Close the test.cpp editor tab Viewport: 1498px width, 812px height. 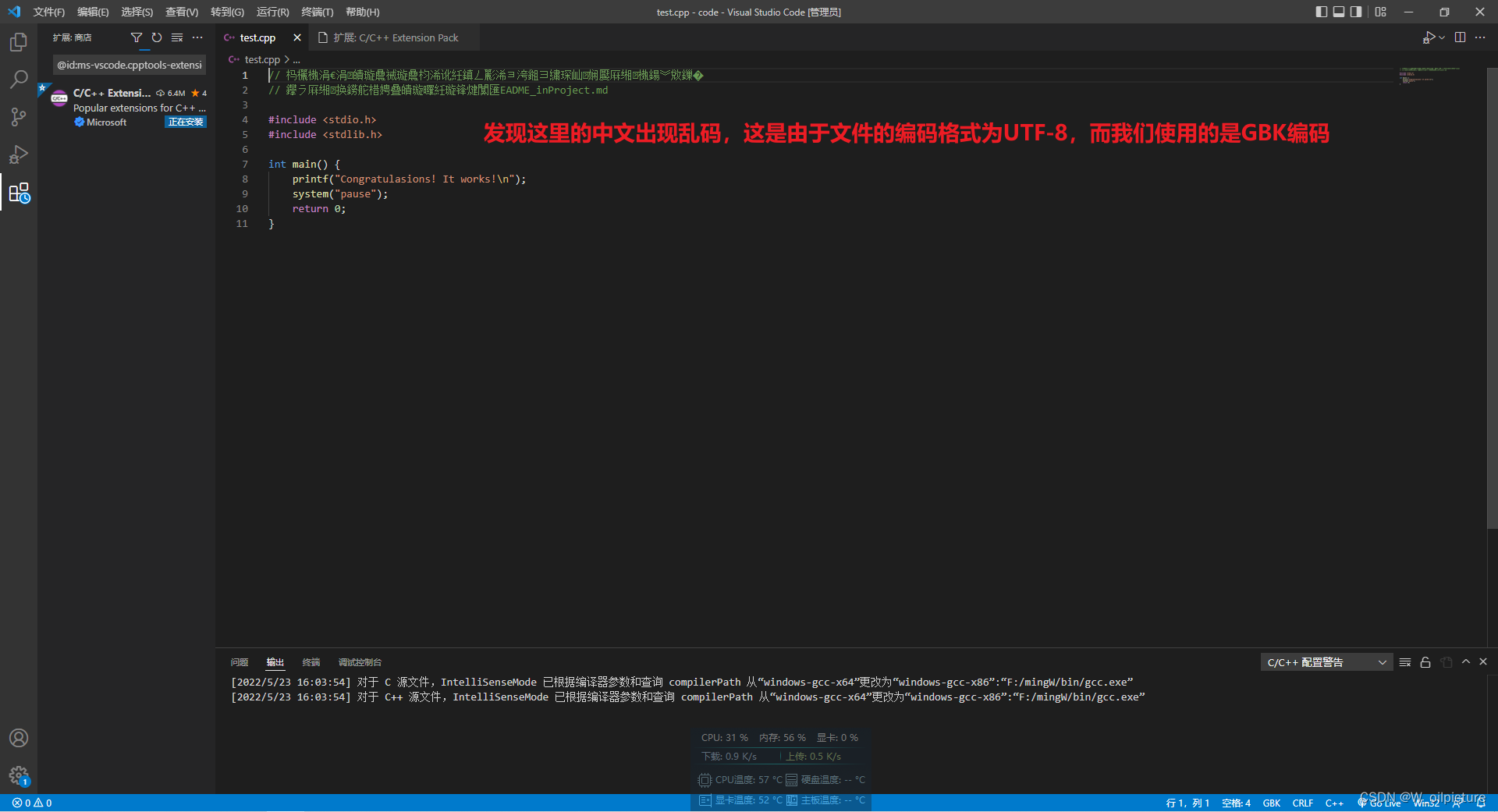pos(297,37)
